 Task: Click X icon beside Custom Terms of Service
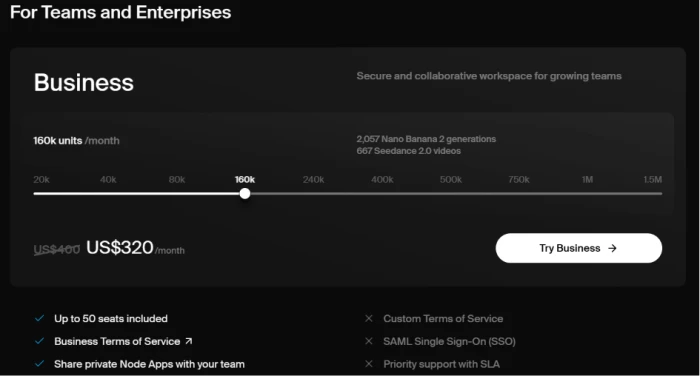(369, 318)
